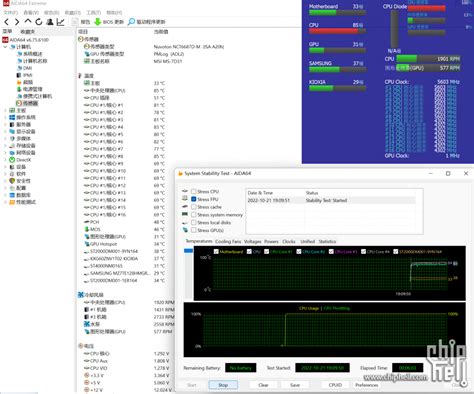Toggle the CPU Core #1 graph checkbox
Image resolution: width=474 pixels, height=394 pixels.
(x=266, y=251)
